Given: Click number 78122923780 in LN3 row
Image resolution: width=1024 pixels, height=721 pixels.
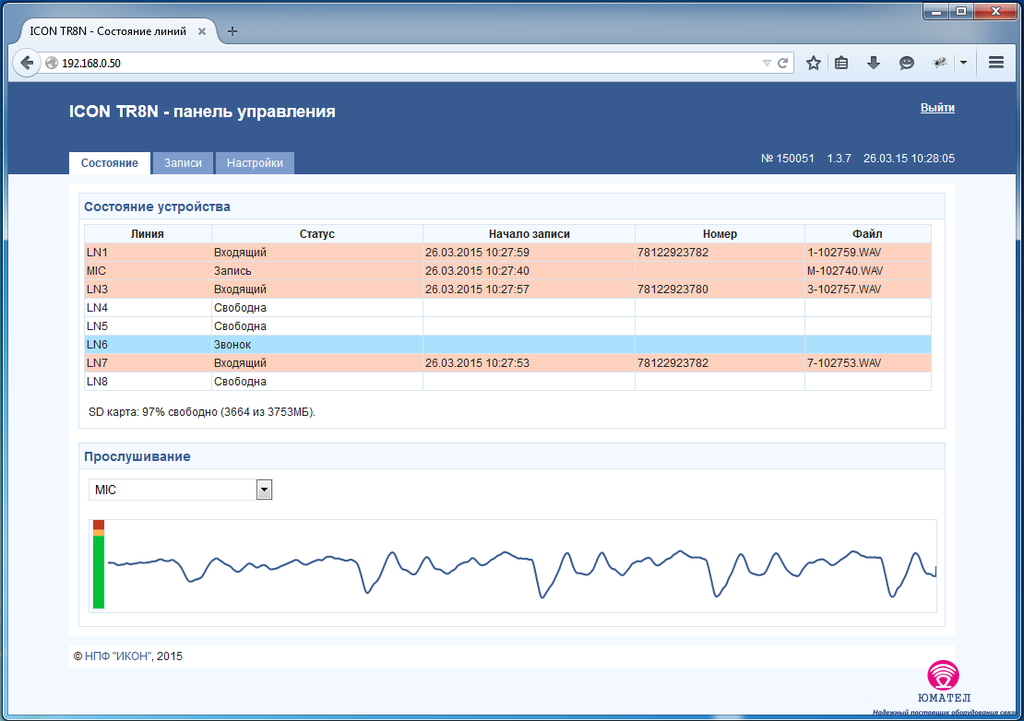Looking at the screenshot, I should (673, 289).
